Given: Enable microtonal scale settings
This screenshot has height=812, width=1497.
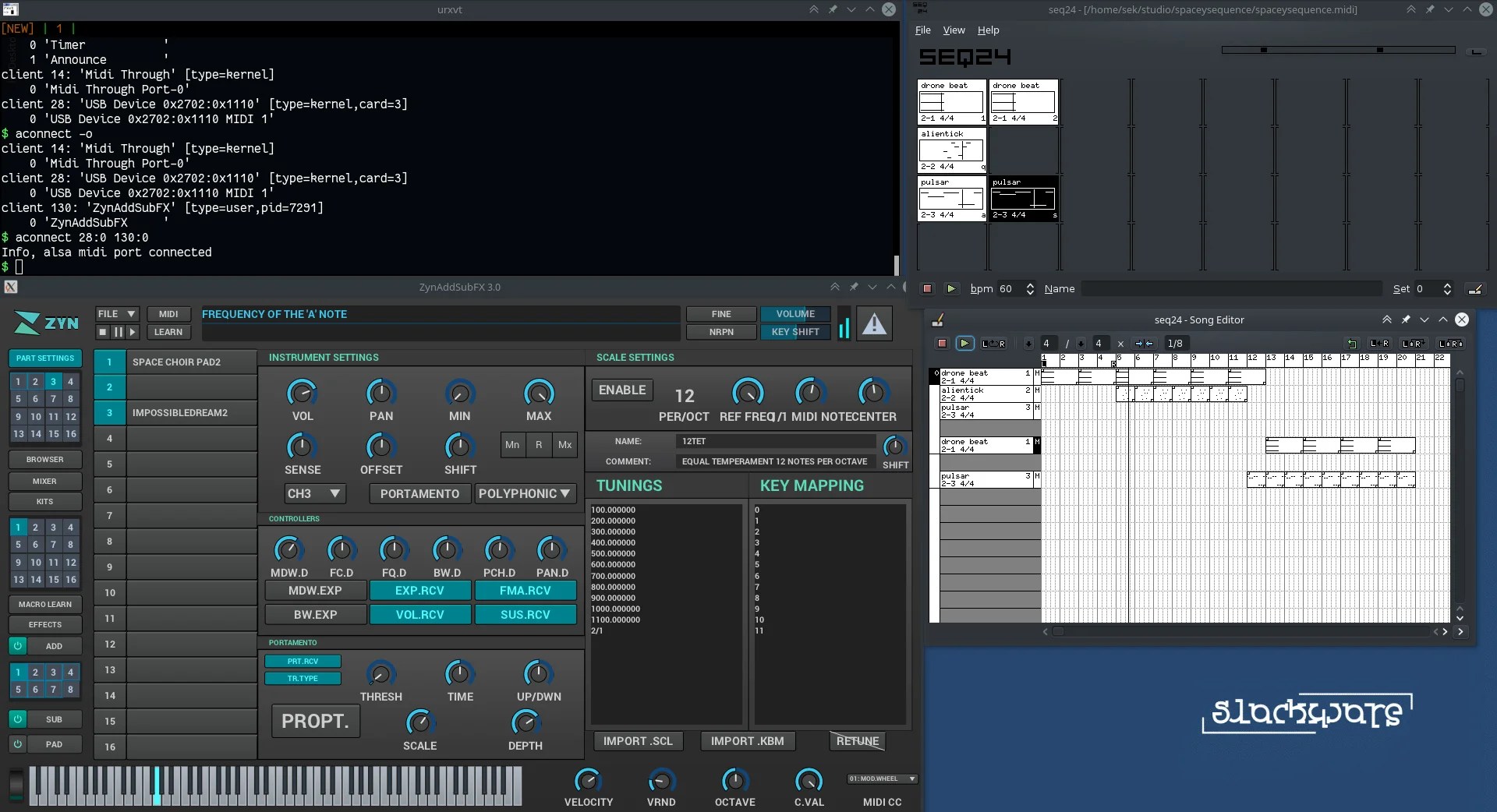Looking at the screenshot, I should click(622, 390).
